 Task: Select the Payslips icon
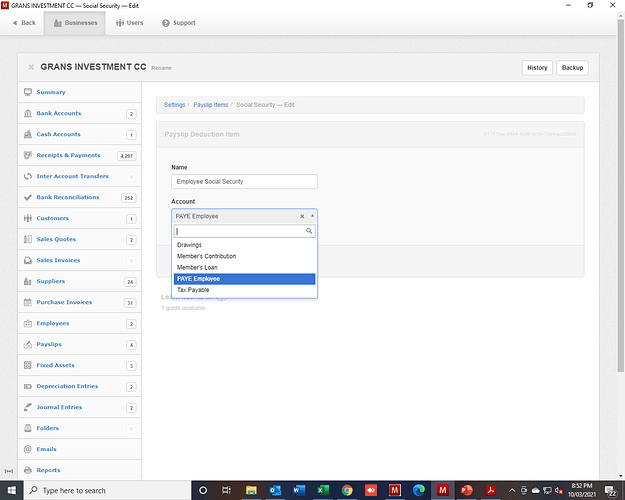[x=28, y=344]
